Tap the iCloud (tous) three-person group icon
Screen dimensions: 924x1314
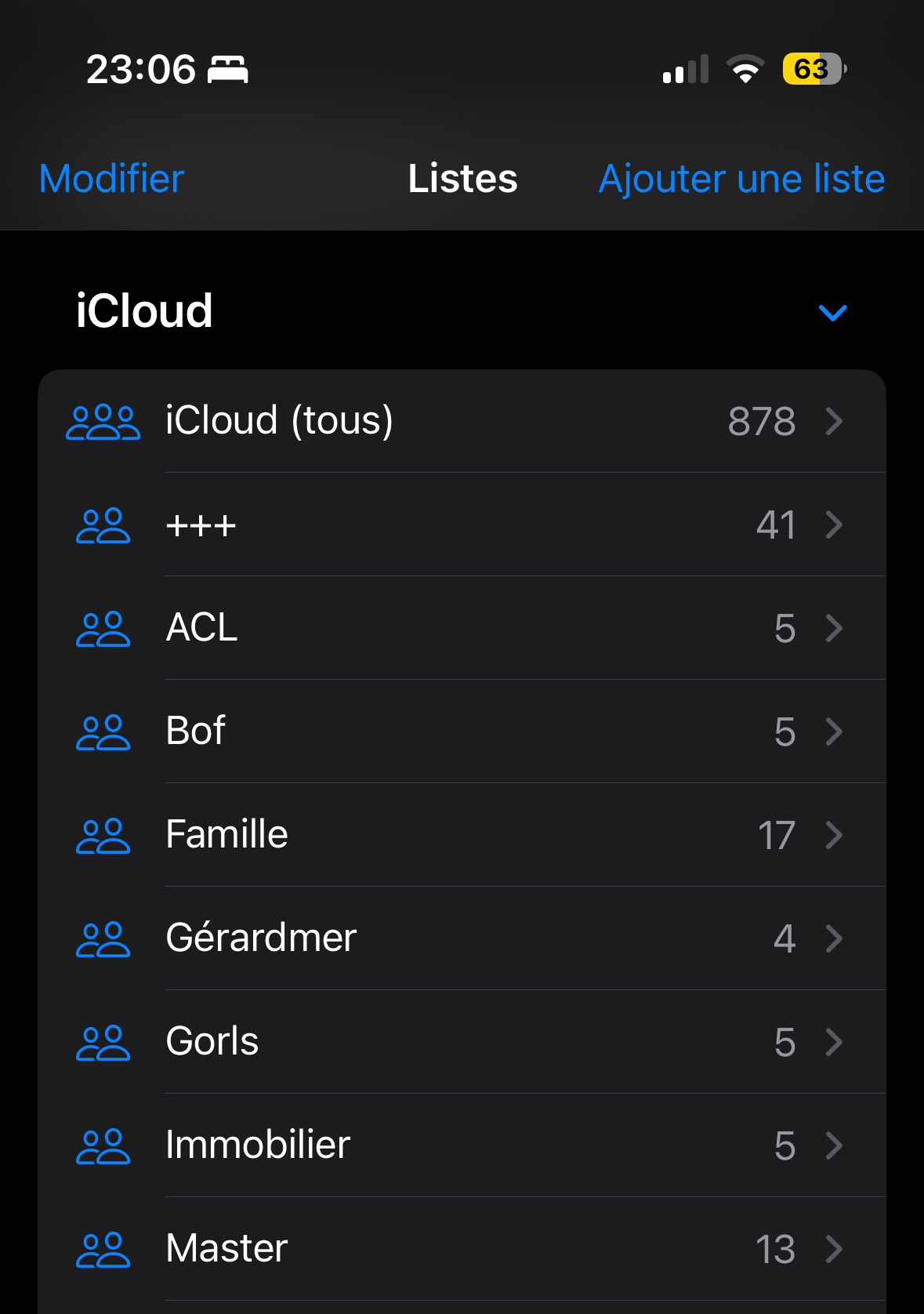click(x=103, y=422)
